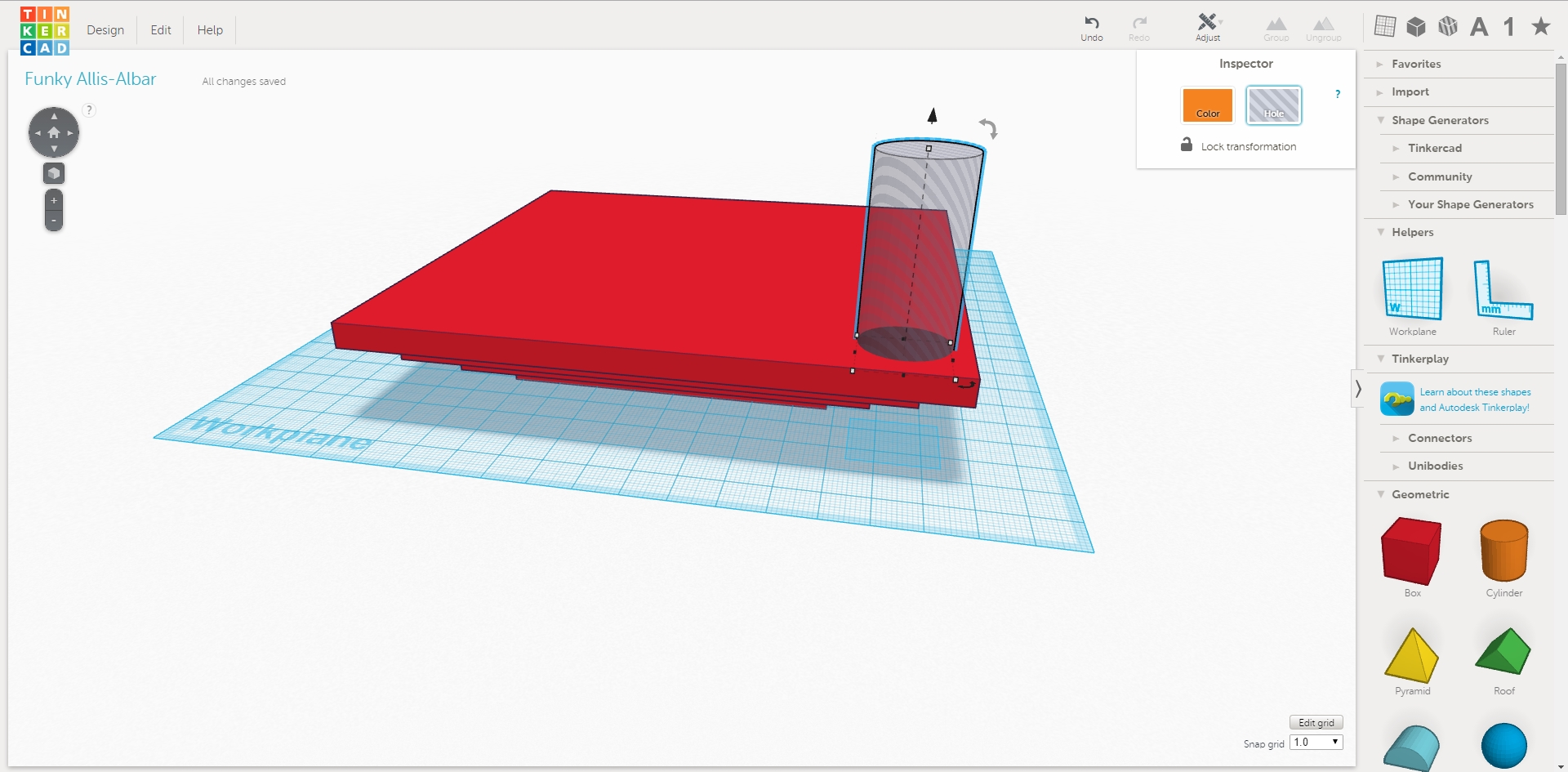Zoom out of the workplane
This screenshot has height=772, width=1568.
coord(54,221)
